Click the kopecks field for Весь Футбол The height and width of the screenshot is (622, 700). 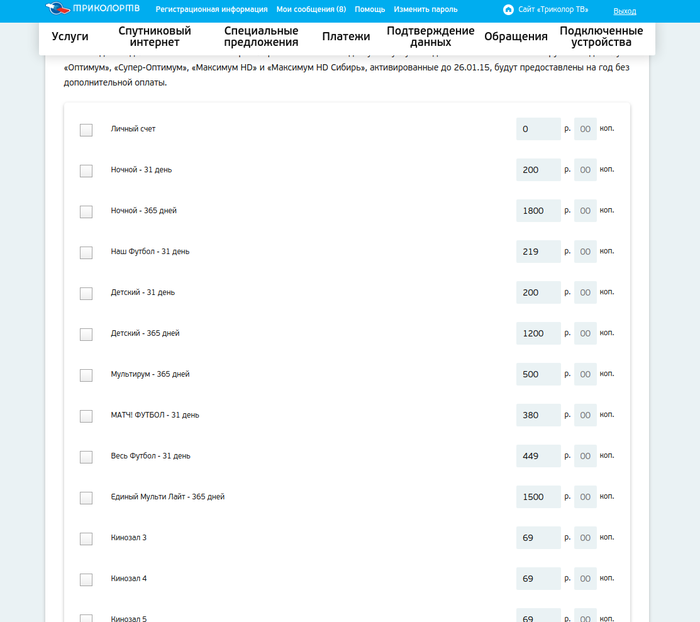coord(585,456)
